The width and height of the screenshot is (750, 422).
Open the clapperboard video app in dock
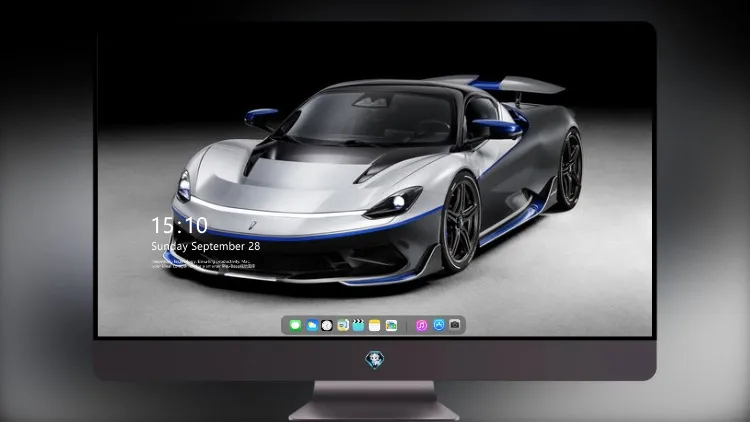point(358,325)
